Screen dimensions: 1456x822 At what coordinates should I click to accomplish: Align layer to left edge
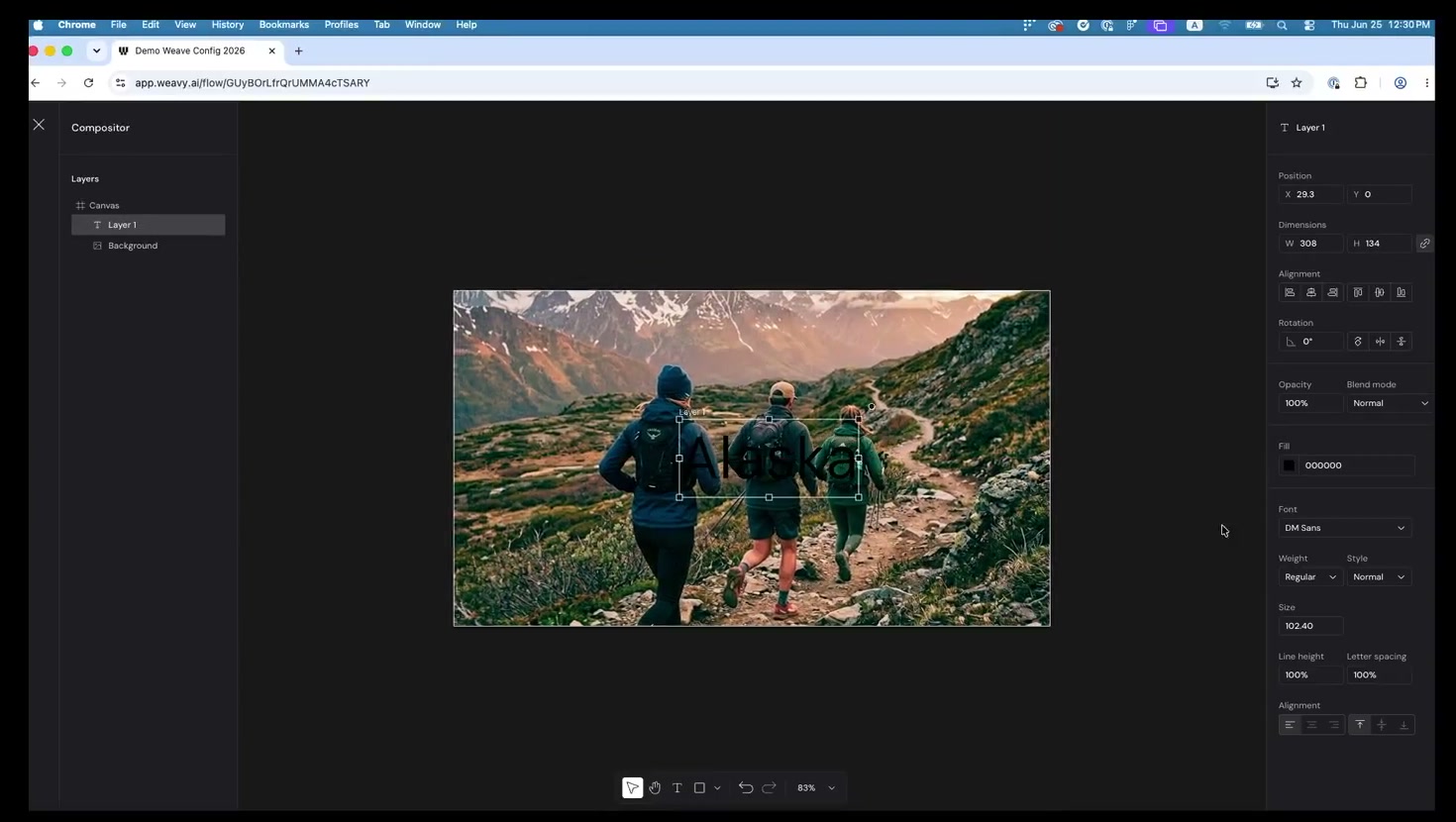(x=1290, y=292)
